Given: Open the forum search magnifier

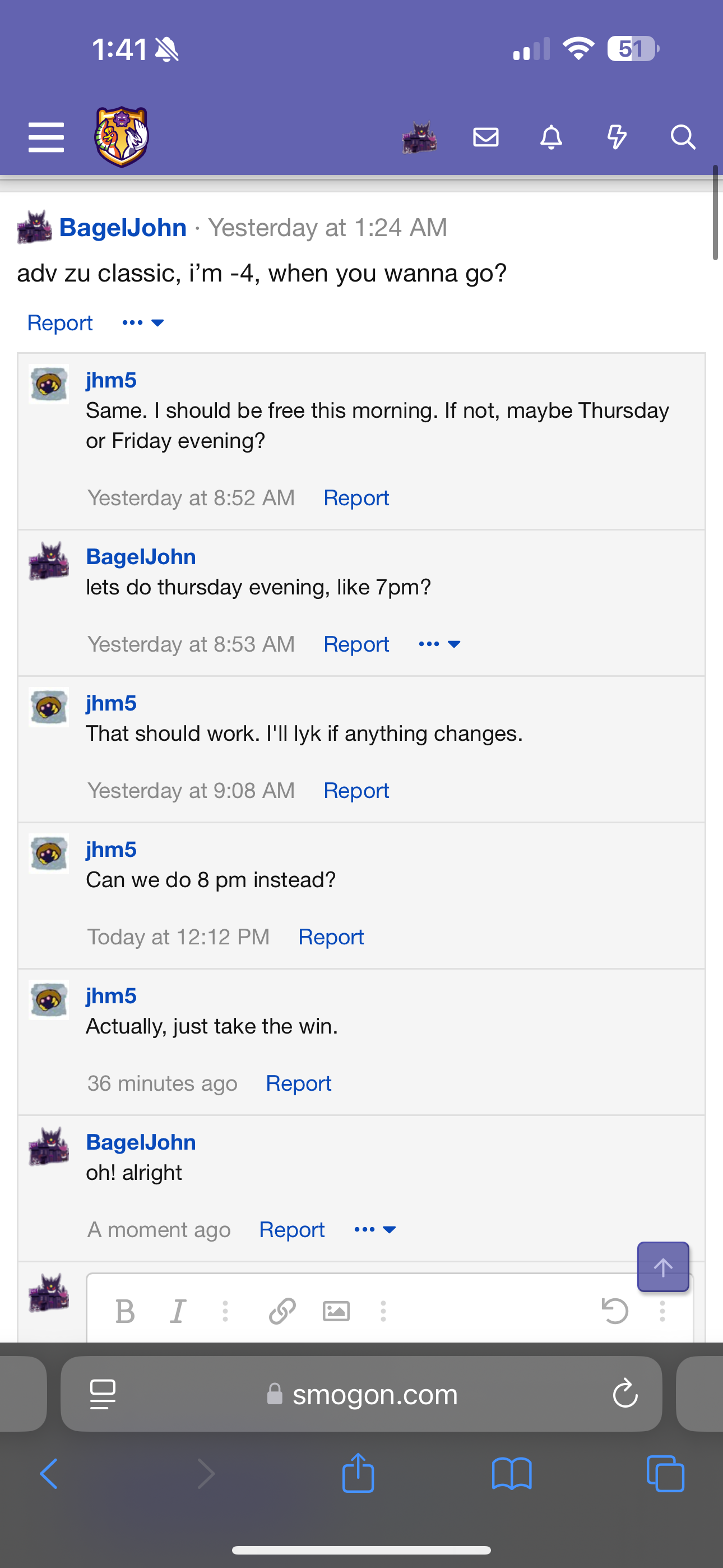Looking at the screenshot, I should 683,137.
